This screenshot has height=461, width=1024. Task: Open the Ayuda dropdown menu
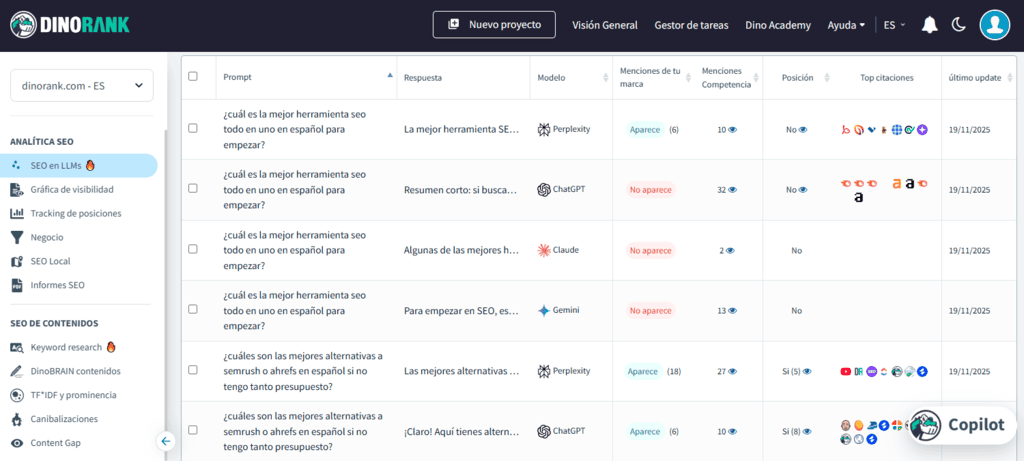[846, 25]
